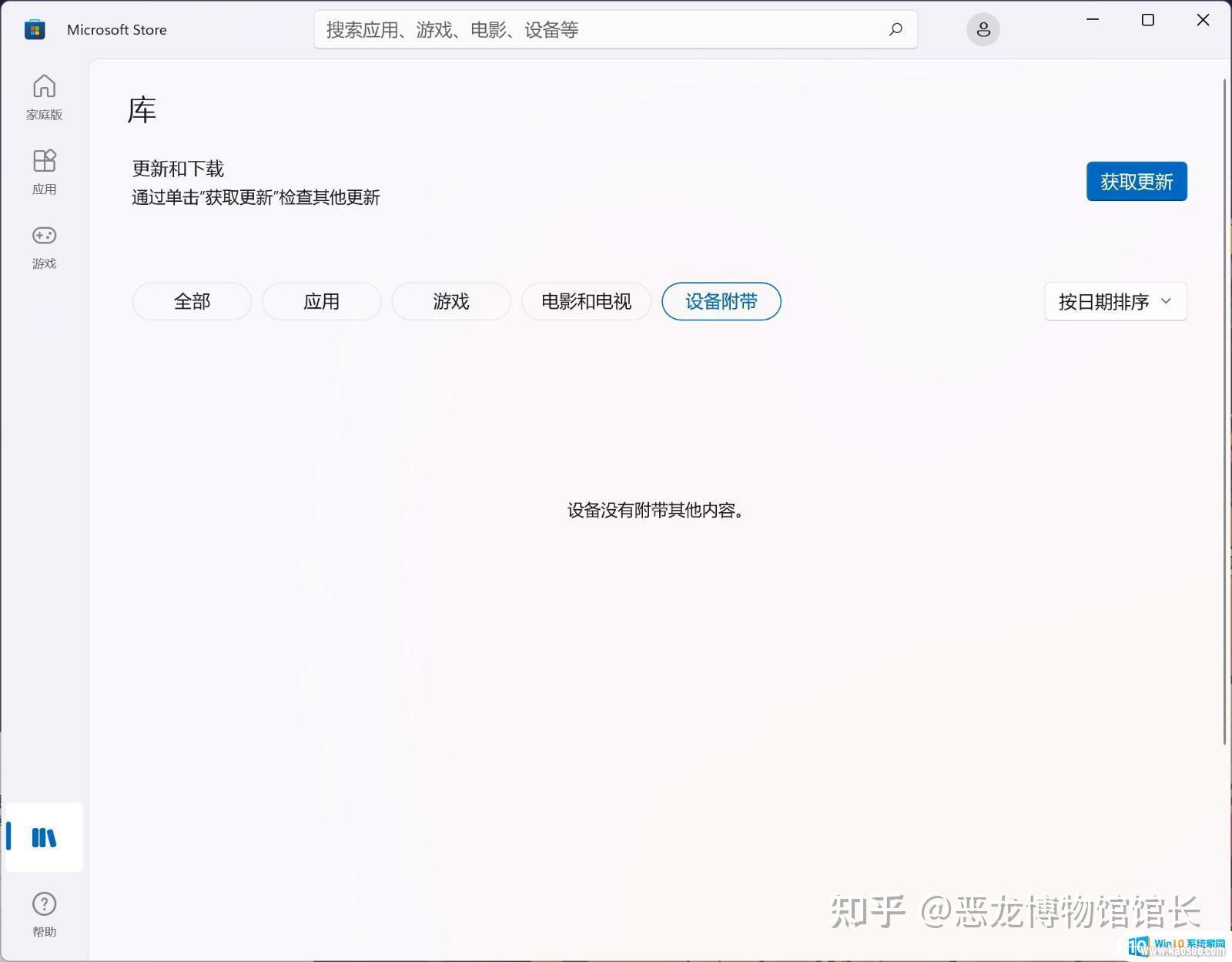Open the user account profile icon
Viewport: 1232px width, 962px height.
pos(983,29)
